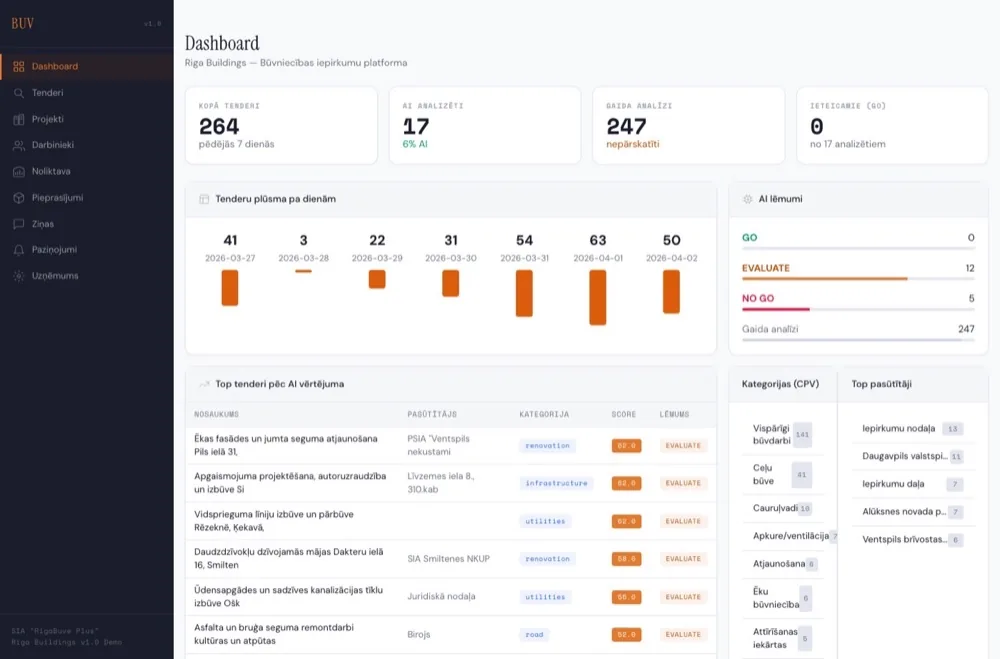Select the bar for 2026-03-27
The width and height of the screenshot is (1000, 659).
click(x=230, y=288)
